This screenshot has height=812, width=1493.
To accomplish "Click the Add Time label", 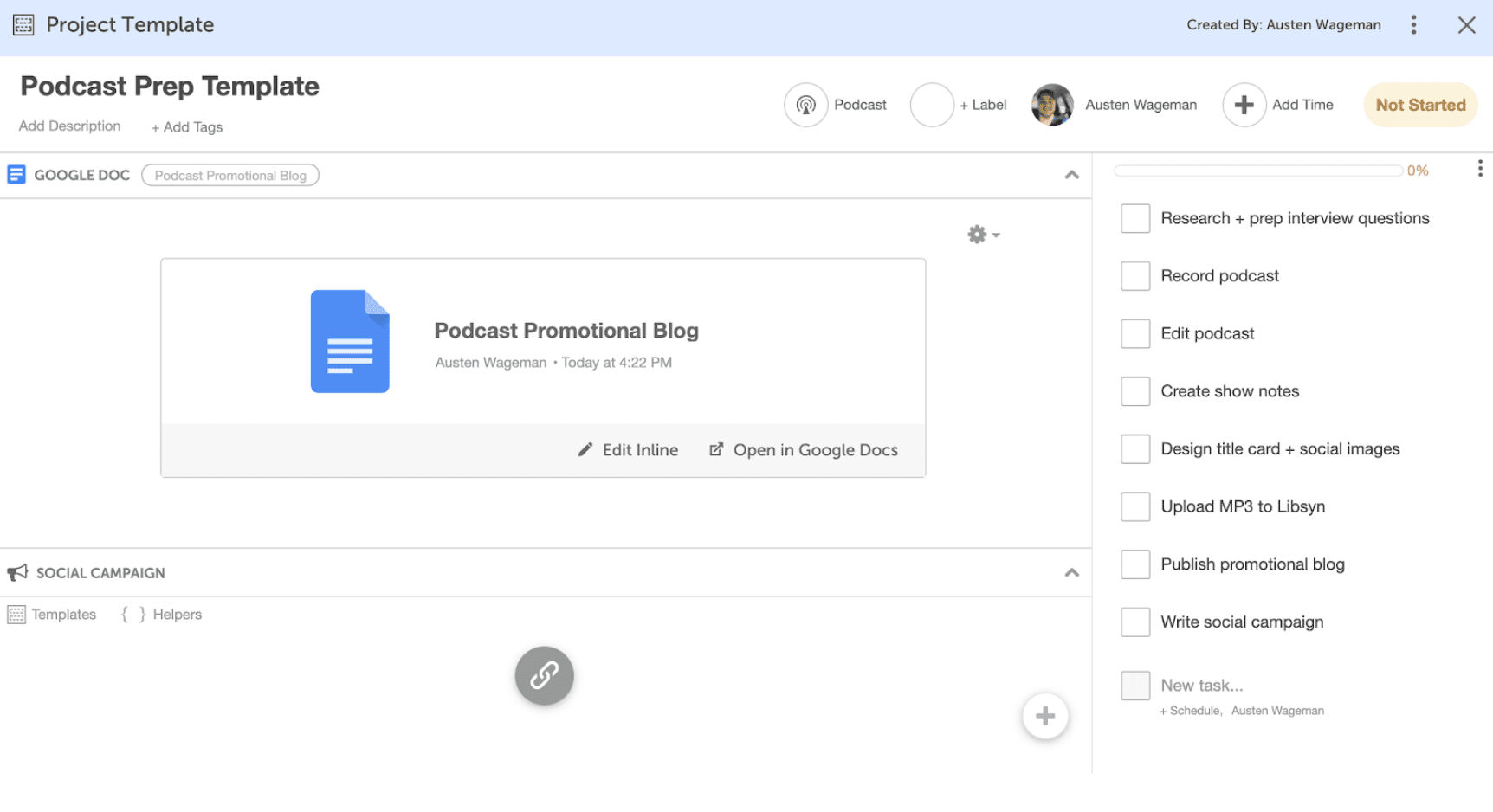I will [1302, 105].
